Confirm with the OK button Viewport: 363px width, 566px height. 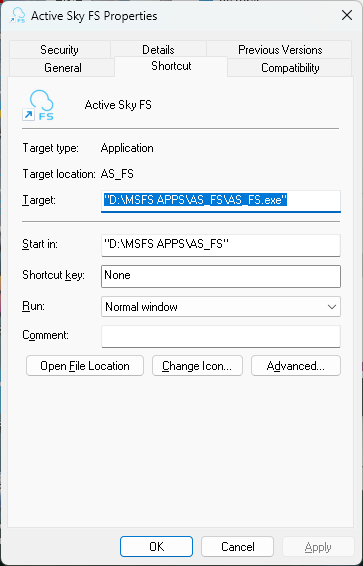tap(157, 547)
